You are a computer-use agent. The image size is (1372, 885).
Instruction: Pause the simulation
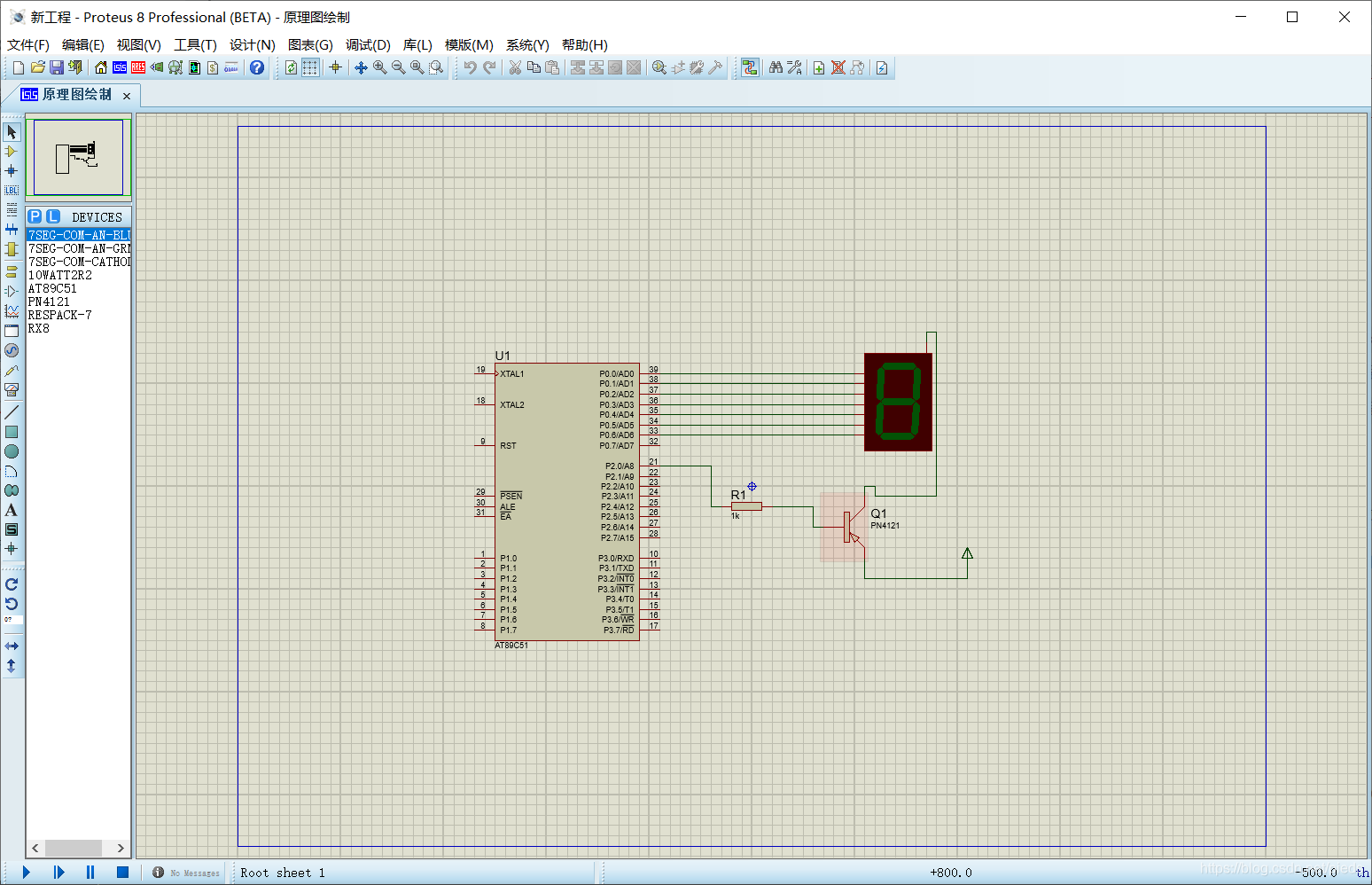[x=90, y=873]
